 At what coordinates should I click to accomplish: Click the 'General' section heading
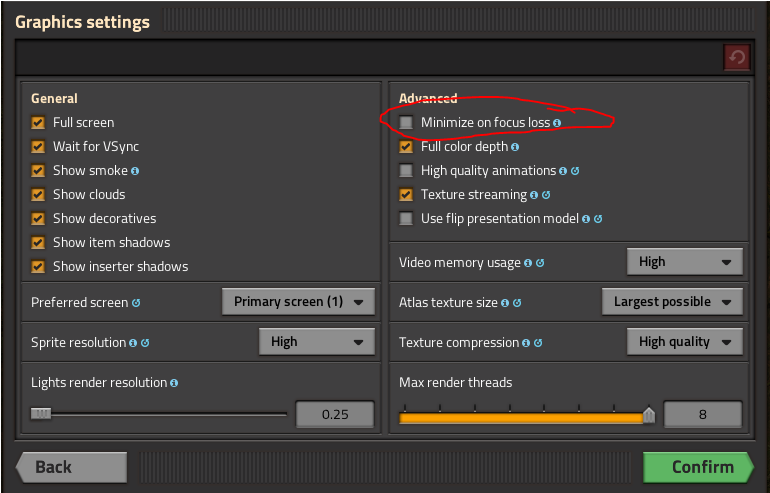coord(54,99)
